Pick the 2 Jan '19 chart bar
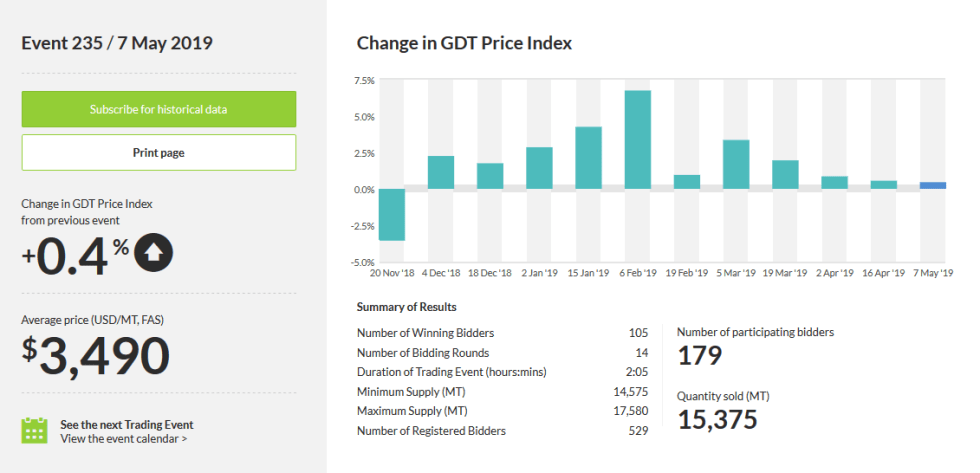The image size is (980, 473). point(539,168)
